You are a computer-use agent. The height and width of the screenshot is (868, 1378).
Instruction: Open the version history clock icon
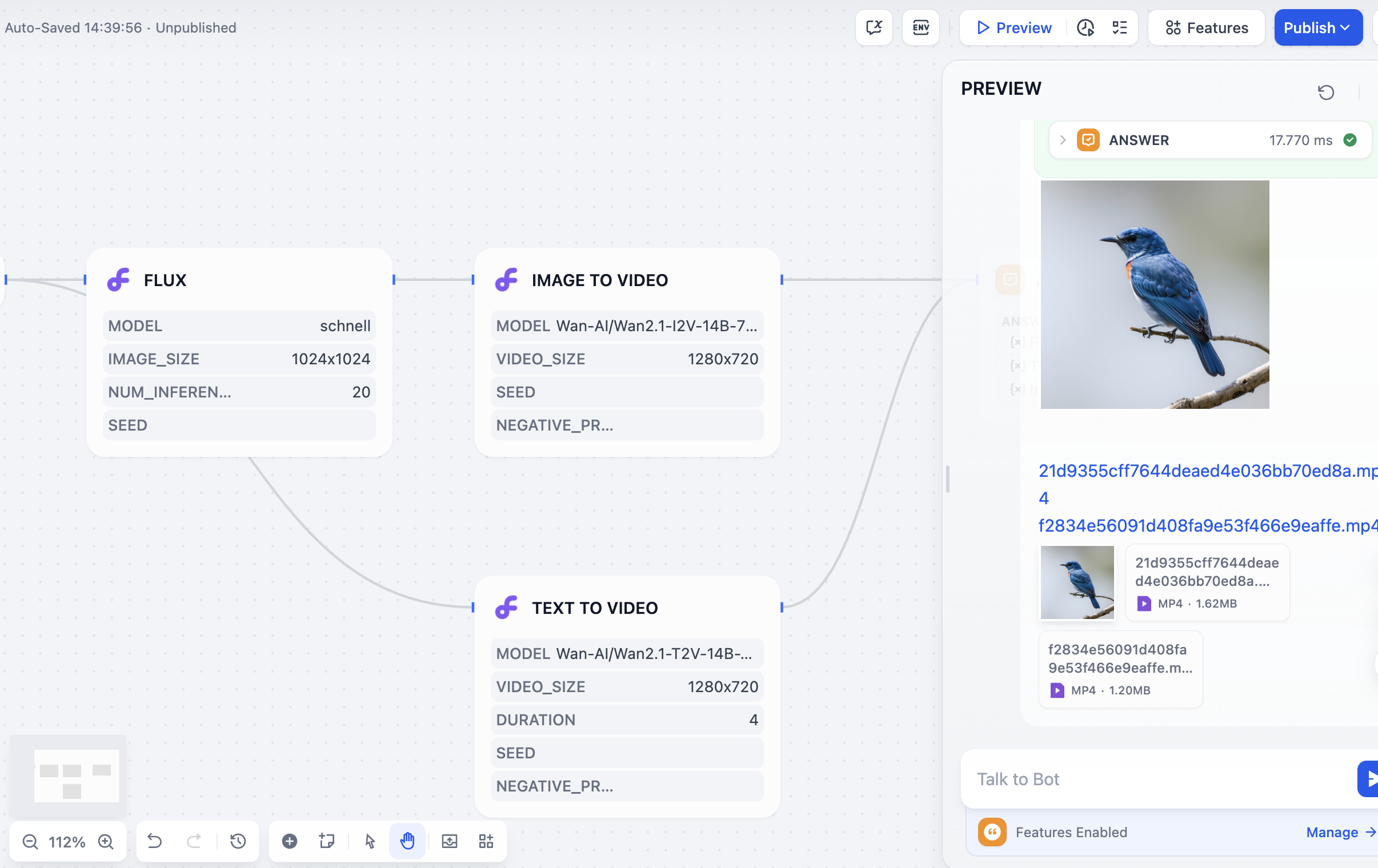[238, 841]
